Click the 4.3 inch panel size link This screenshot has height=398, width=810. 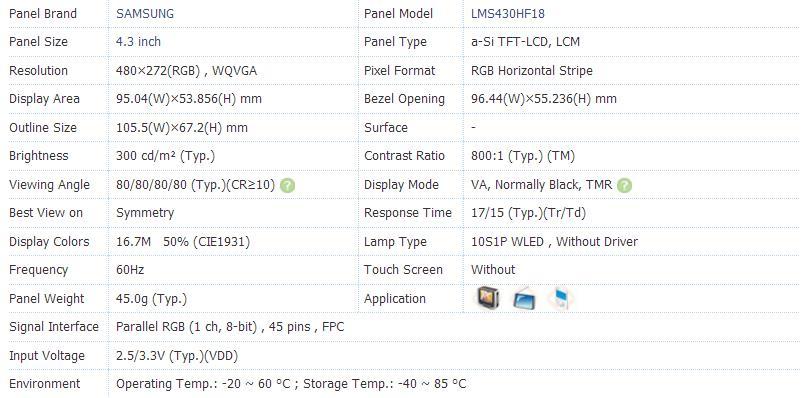coord(138,42)
